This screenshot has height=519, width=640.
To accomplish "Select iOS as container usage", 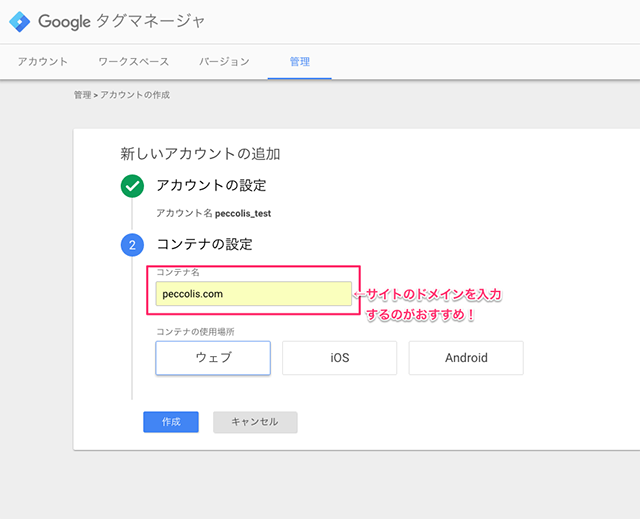I will [x=340, y=358].
